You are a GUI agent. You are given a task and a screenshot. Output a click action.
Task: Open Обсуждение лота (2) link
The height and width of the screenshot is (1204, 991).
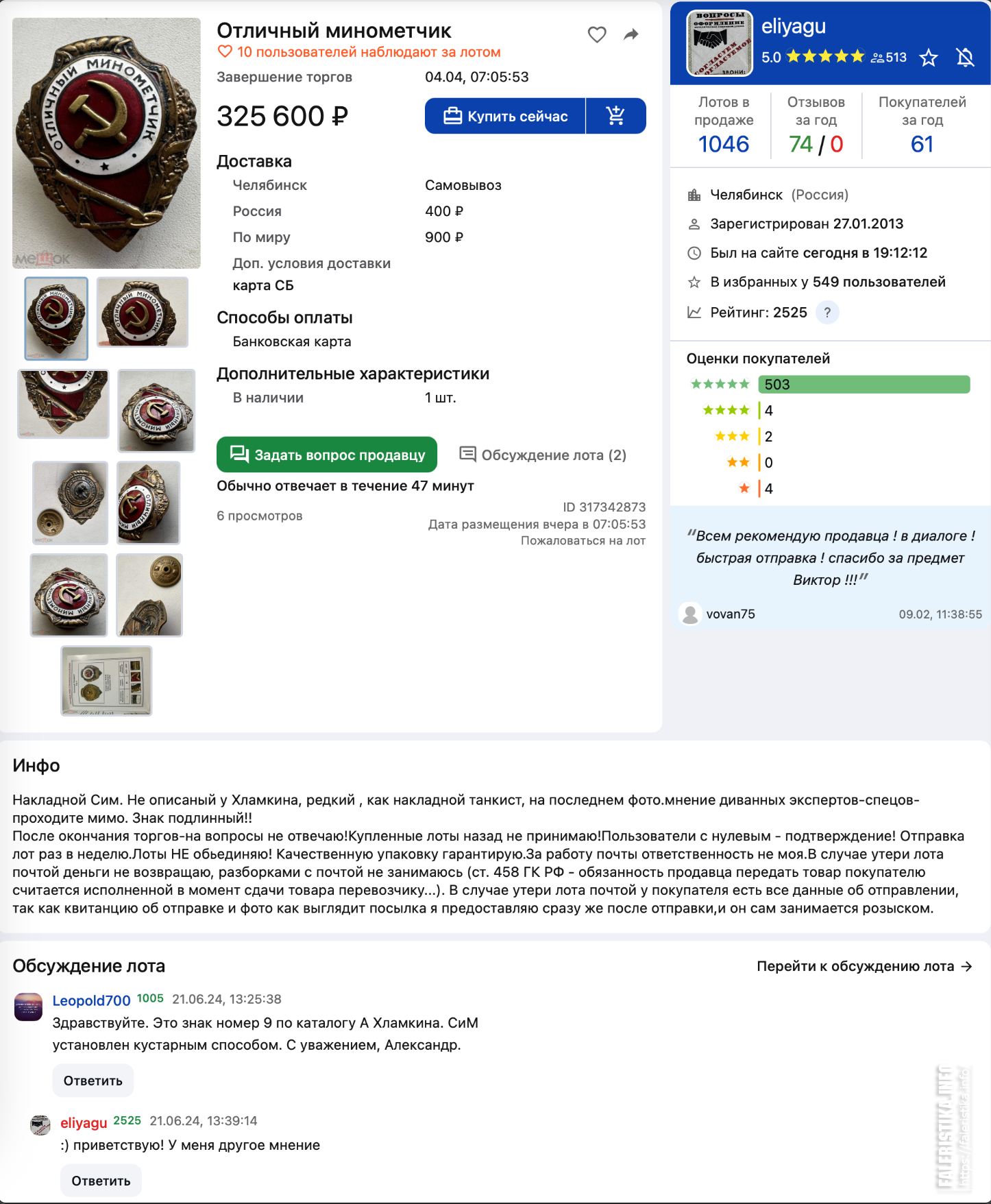tap(543, 455)
